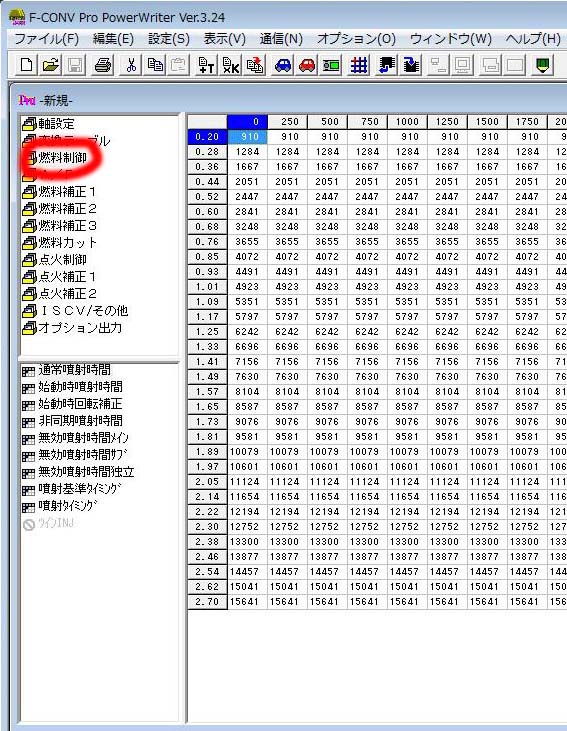Select the 1750 column header
The width and height of the screenshot is (567, 731).
527,122
